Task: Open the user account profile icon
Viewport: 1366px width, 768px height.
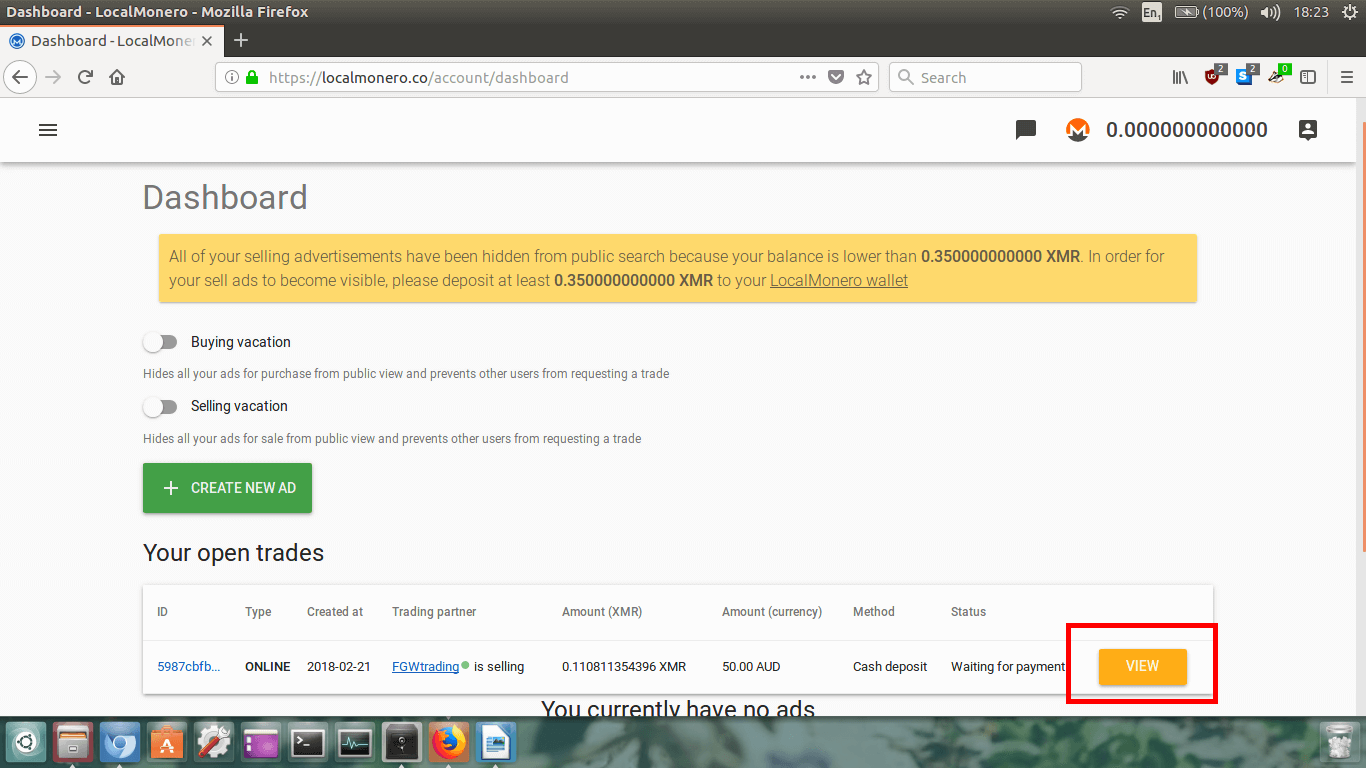Action: pyautogui.click(x=1307, y=130)
